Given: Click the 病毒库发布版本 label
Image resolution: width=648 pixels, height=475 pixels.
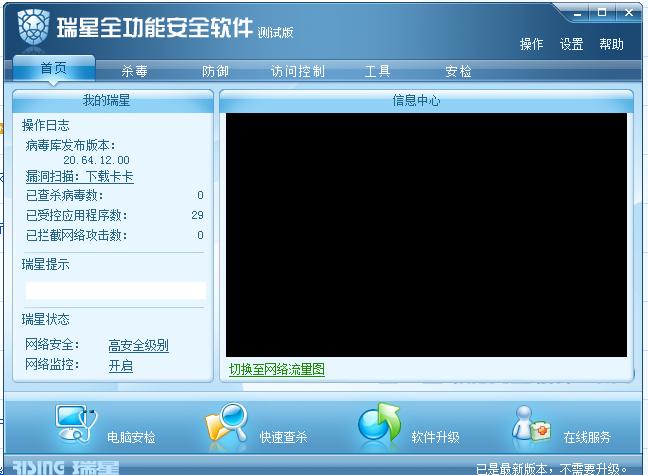Looking at the screenshot, I should (70, 146).
